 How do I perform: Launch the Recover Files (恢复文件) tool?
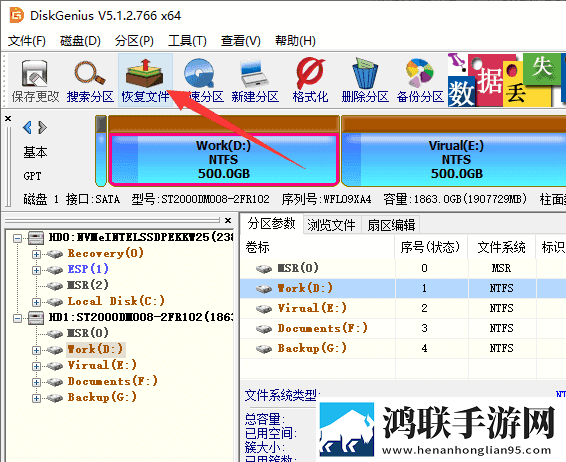[145, 80]
